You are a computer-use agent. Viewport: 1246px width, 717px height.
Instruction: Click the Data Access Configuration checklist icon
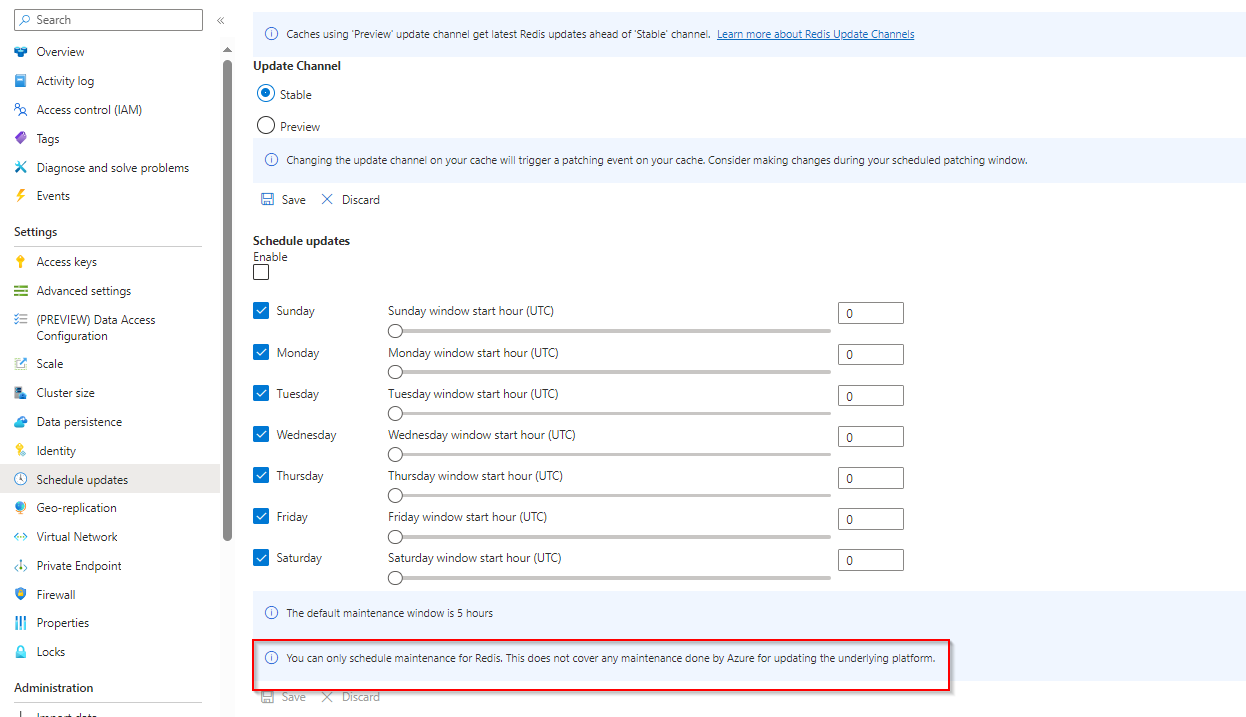coord(20,320)
